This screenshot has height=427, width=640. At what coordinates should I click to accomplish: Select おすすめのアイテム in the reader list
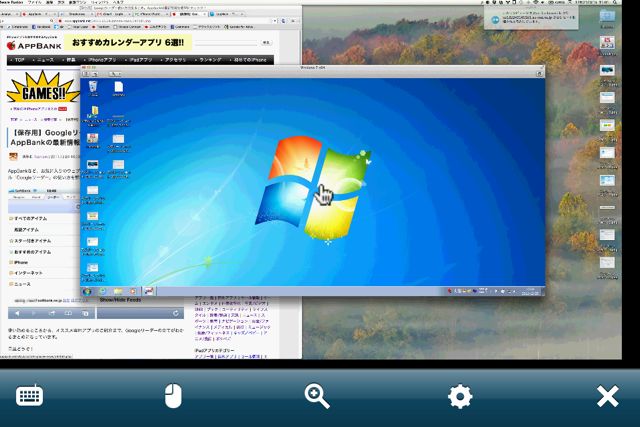32,252
